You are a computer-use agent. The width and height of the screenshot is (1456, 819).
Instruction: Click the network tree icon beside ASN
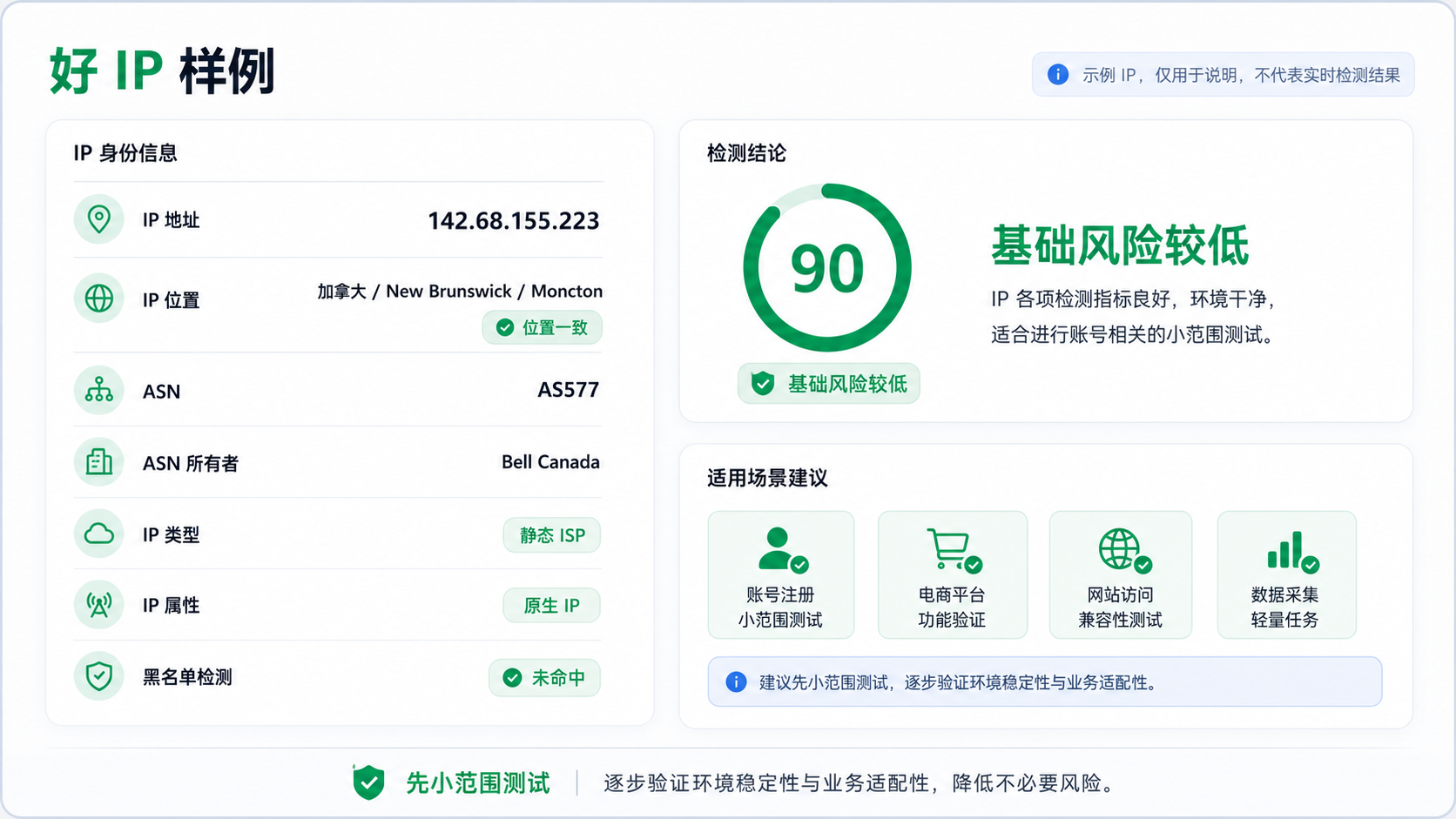pyautogui.click(x=99, y=390)
